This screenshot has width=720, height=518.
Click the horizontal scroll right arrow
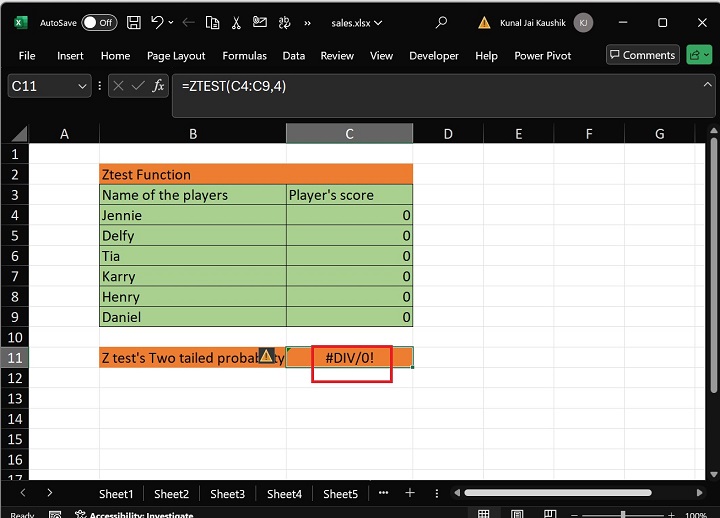[x=699, y=493]
